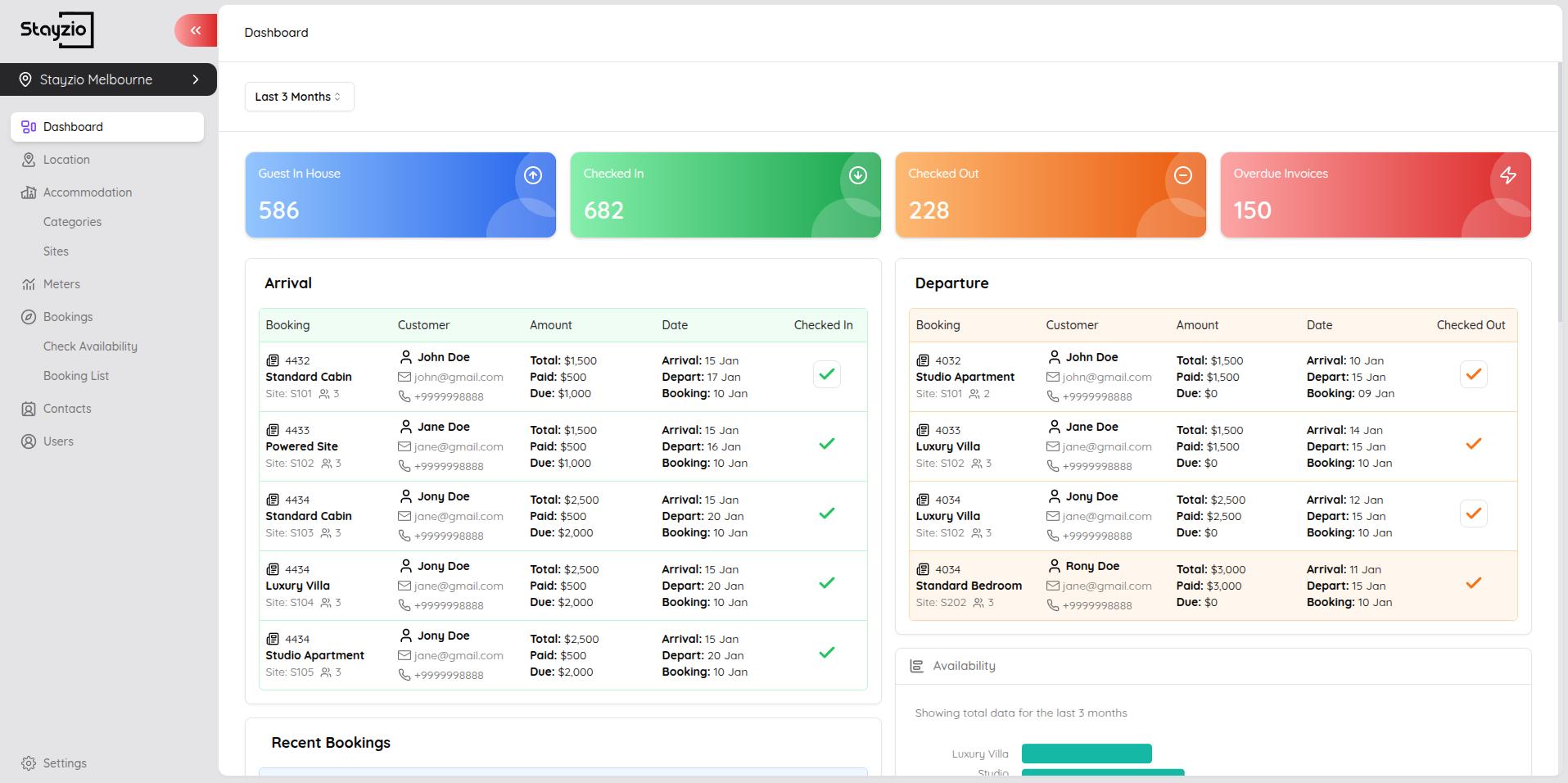Click the Guest In House arrow-up icon

coord(533,175)
